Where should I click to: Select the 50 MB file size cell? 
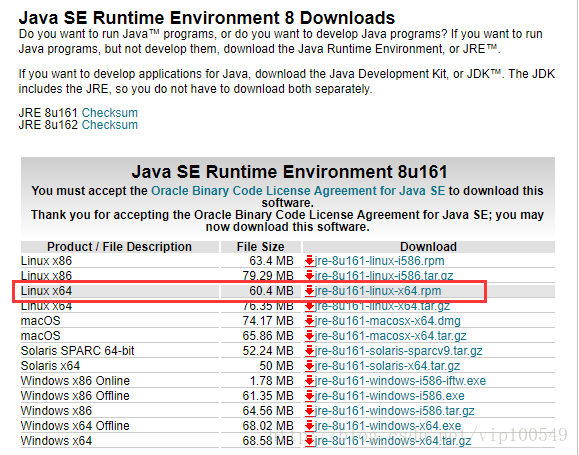pyautogui.click(x=261, y=366)
